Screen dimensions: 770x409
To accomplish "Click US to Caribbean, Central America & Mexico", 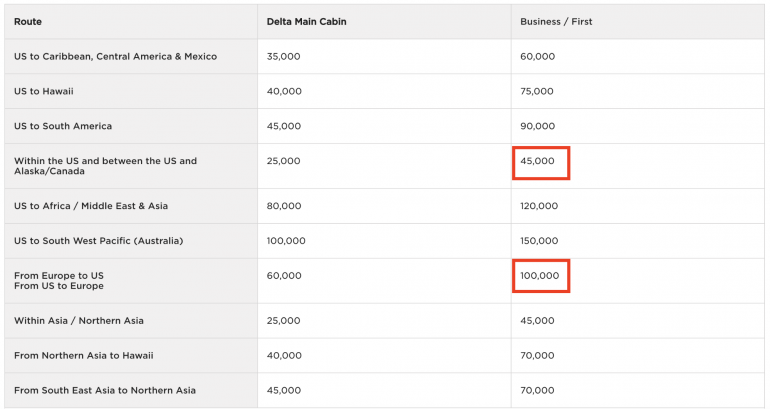I will point(115,56).
